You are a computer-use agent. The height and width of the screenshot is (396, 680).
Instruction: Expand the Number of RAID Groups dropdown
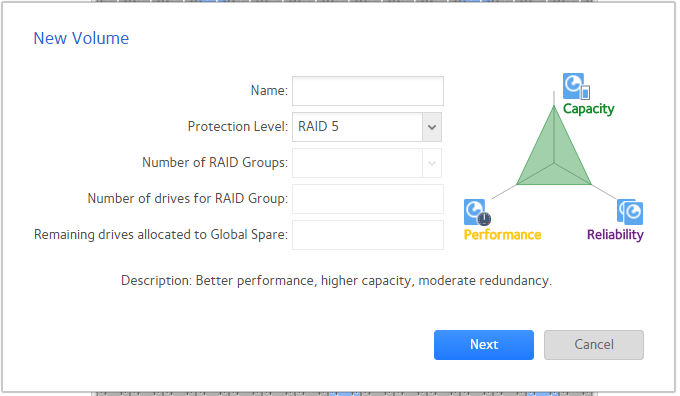tap(367, 163)
